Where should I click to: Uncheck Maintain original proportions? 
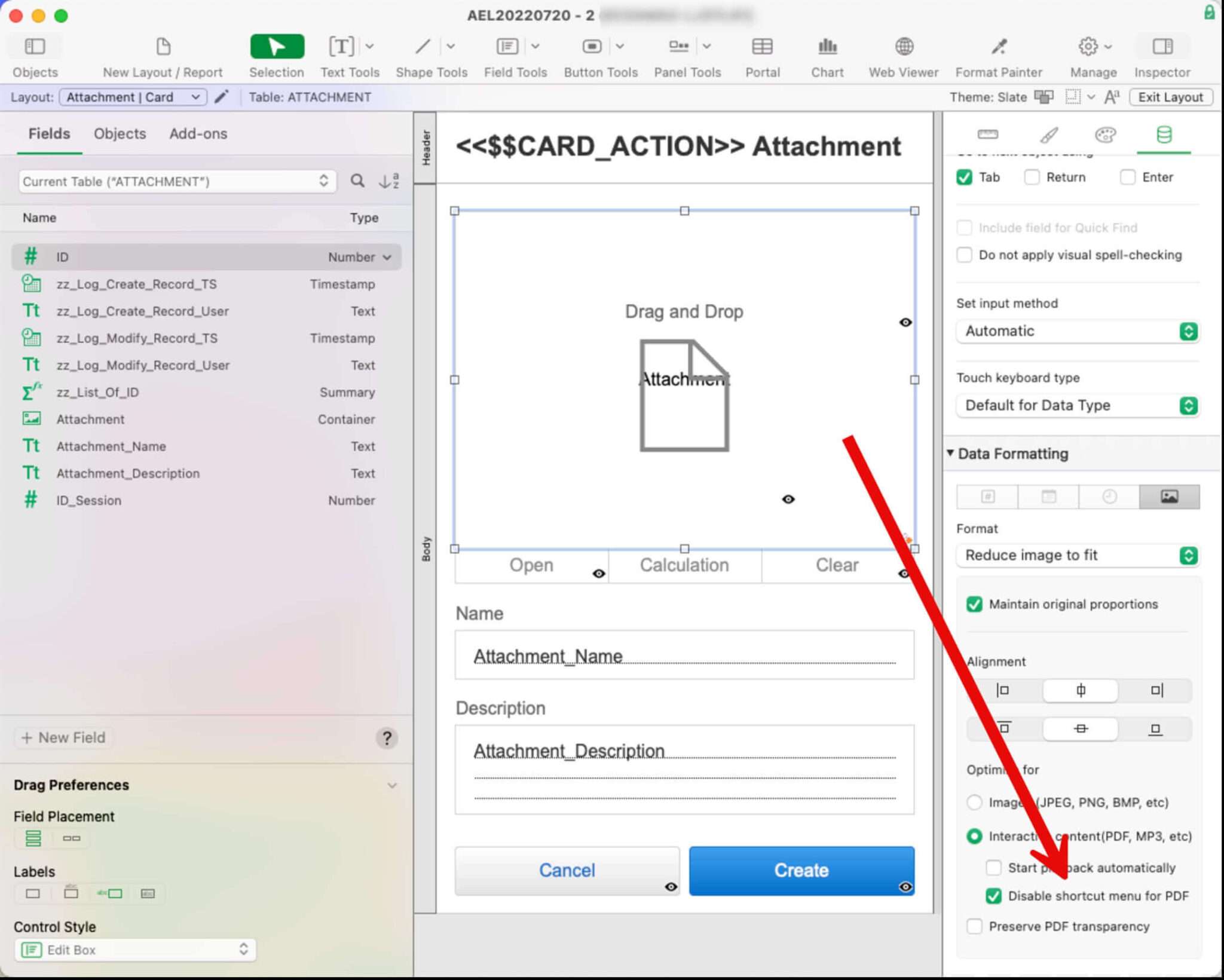975,604
